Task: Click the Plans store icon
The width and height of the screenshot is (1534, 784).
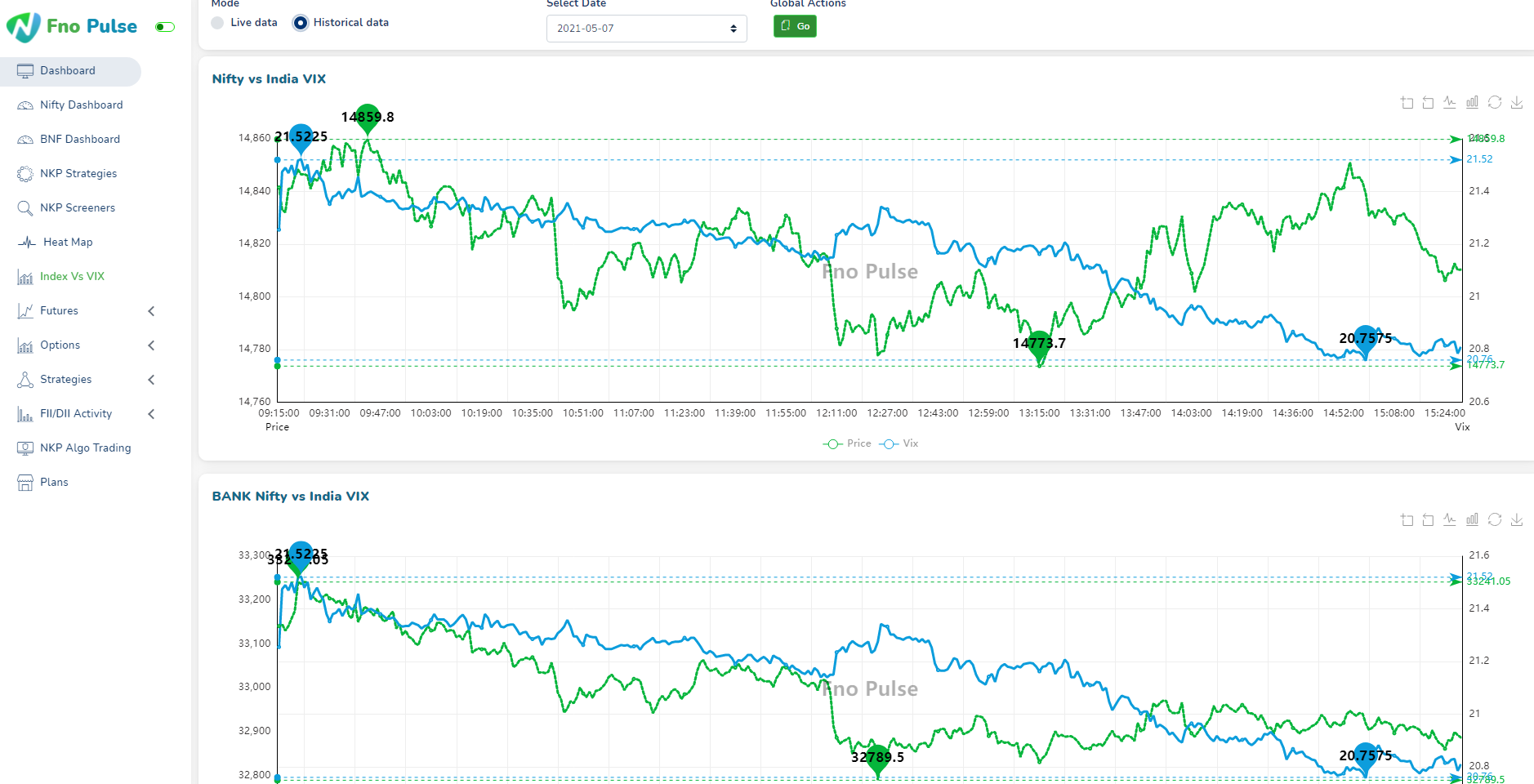Action: click(x=25, y=483)
